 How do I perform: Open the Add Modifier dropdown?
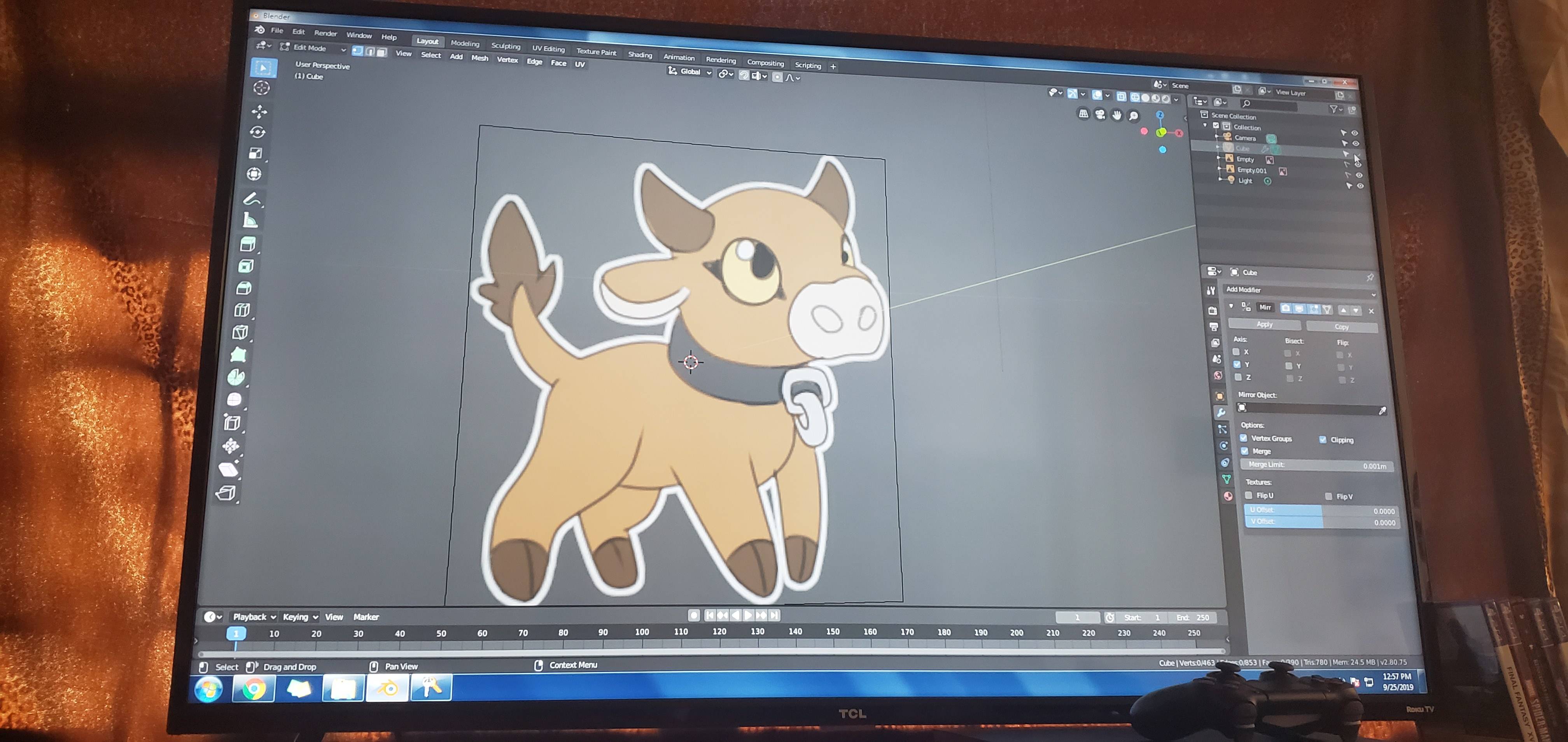pos(1300,290)
